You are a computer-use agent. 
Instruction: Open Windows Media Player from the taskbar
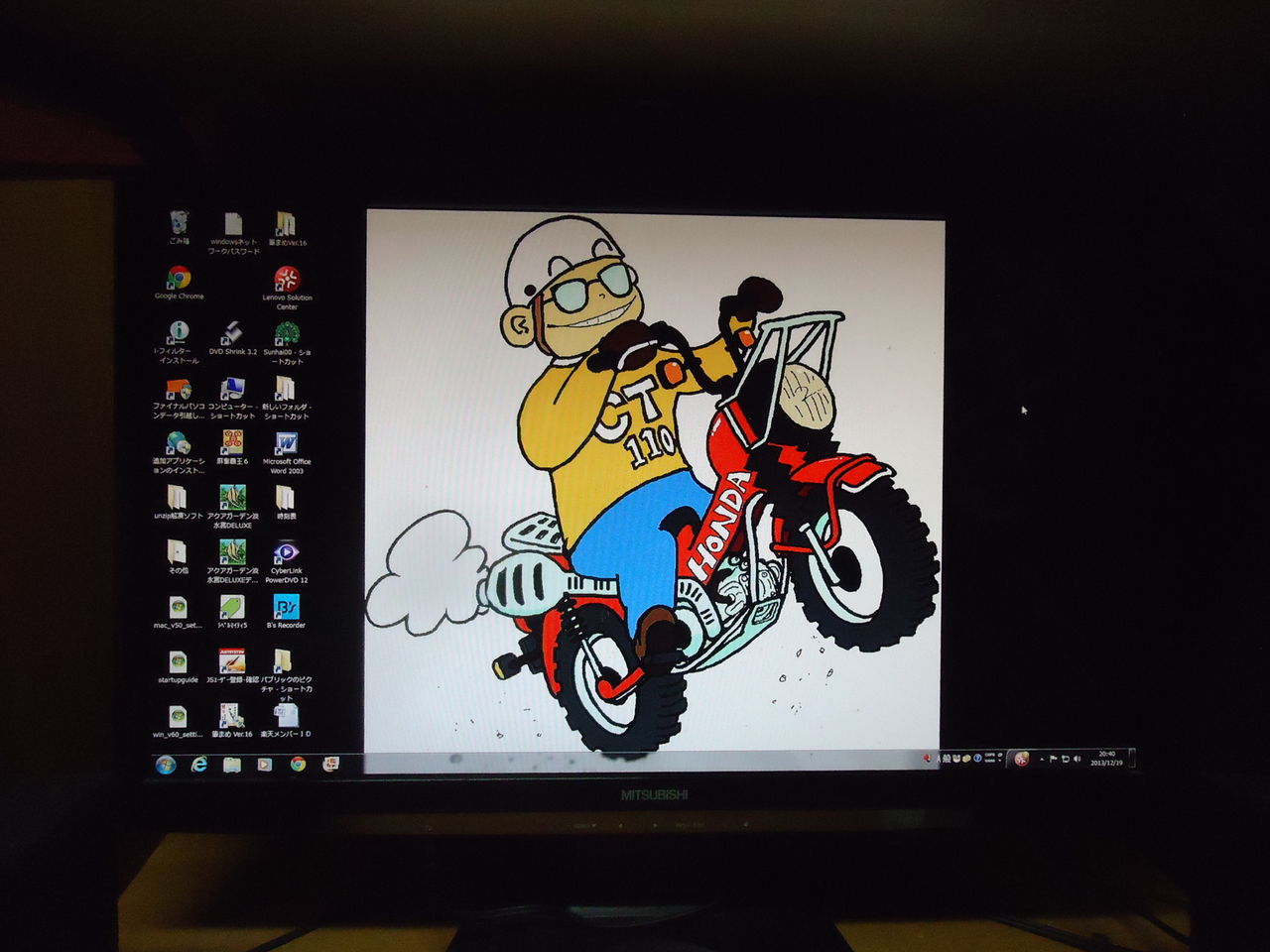tap(265, 765)
